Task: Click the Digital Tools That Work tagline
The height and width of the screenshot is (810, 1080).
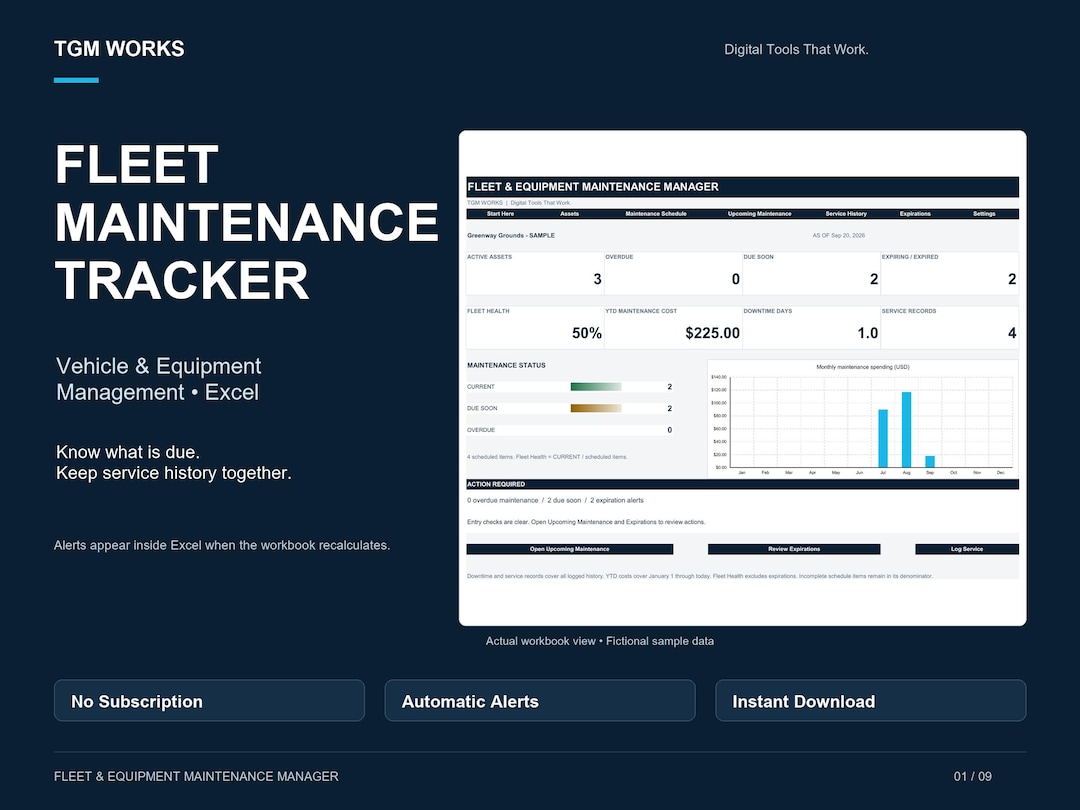Action: [x=796, y=50]
